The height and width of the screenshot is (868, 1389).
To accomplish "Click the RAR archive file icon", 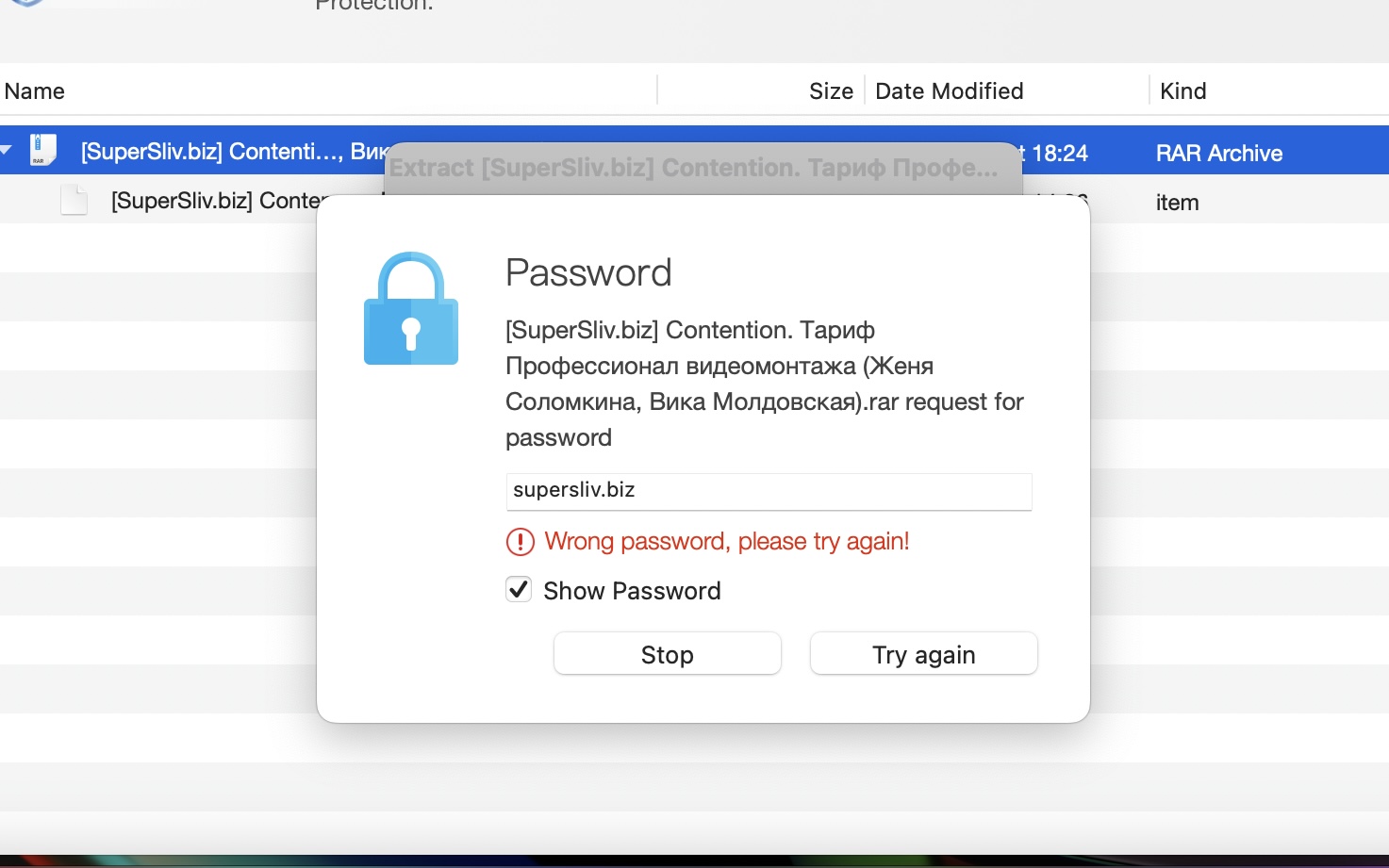I will 42,150.
